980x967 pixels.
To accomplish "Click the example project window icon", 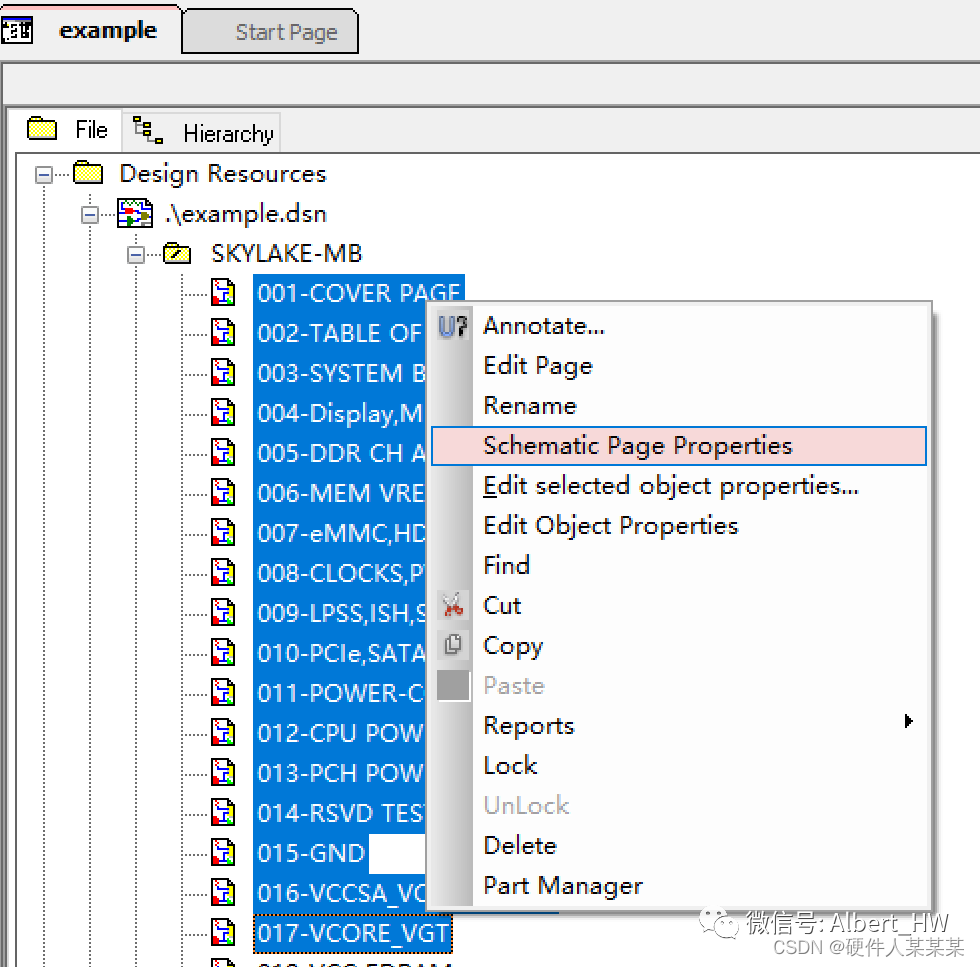I will click(x=17, y=29).
